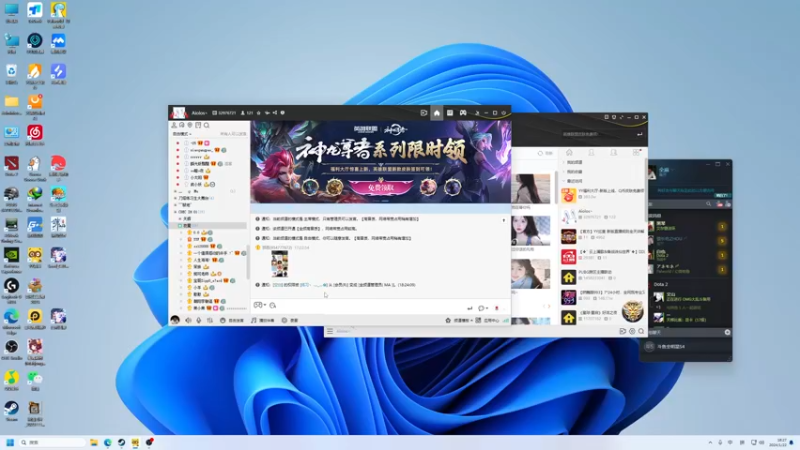Show hidden tray icons chevron in taskbar
Viewport: 800px width, 450px height.
click(710, 442)
